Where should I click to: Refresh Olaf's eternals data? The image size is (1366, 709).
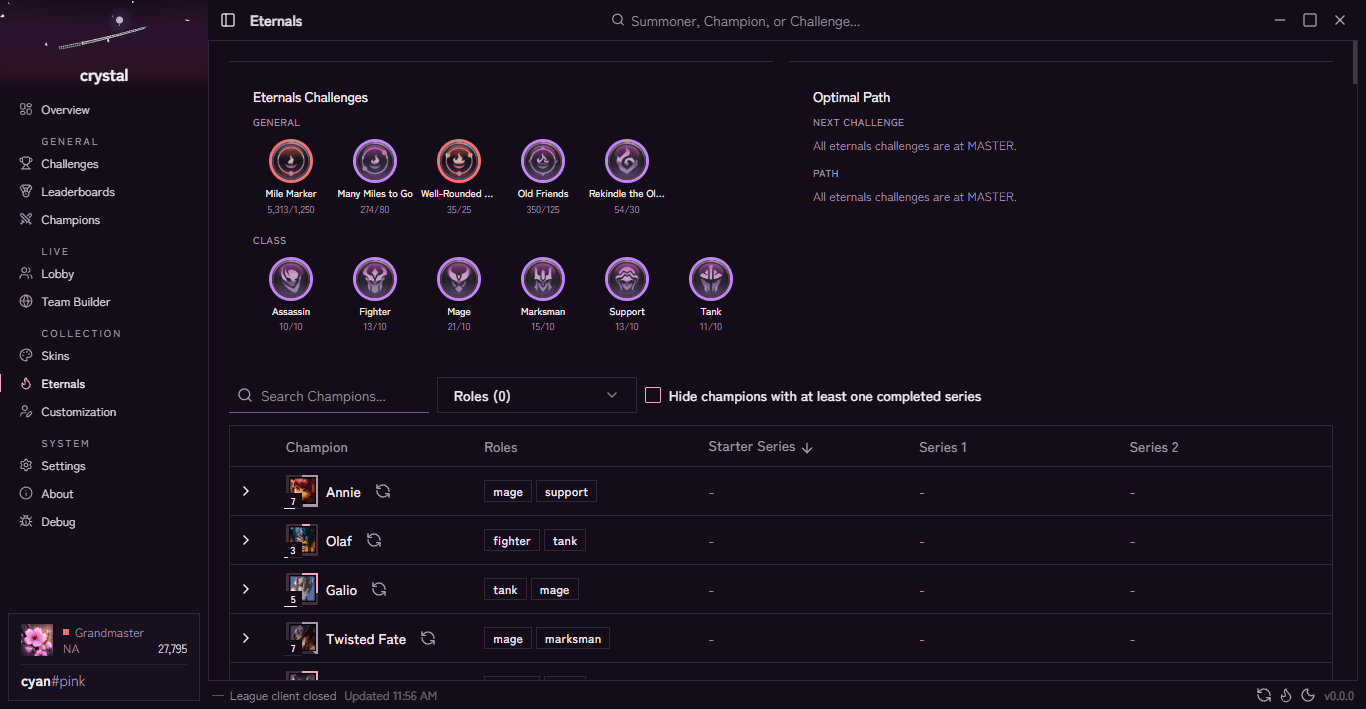(x=374, y=540)
